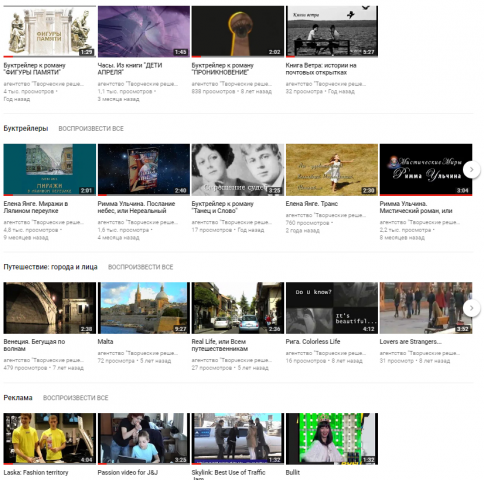
Task: Click title 'Буктрейлер к роману ФИГУРЫ ПАМЯТИ'
Action: click(x=34, y=69)
